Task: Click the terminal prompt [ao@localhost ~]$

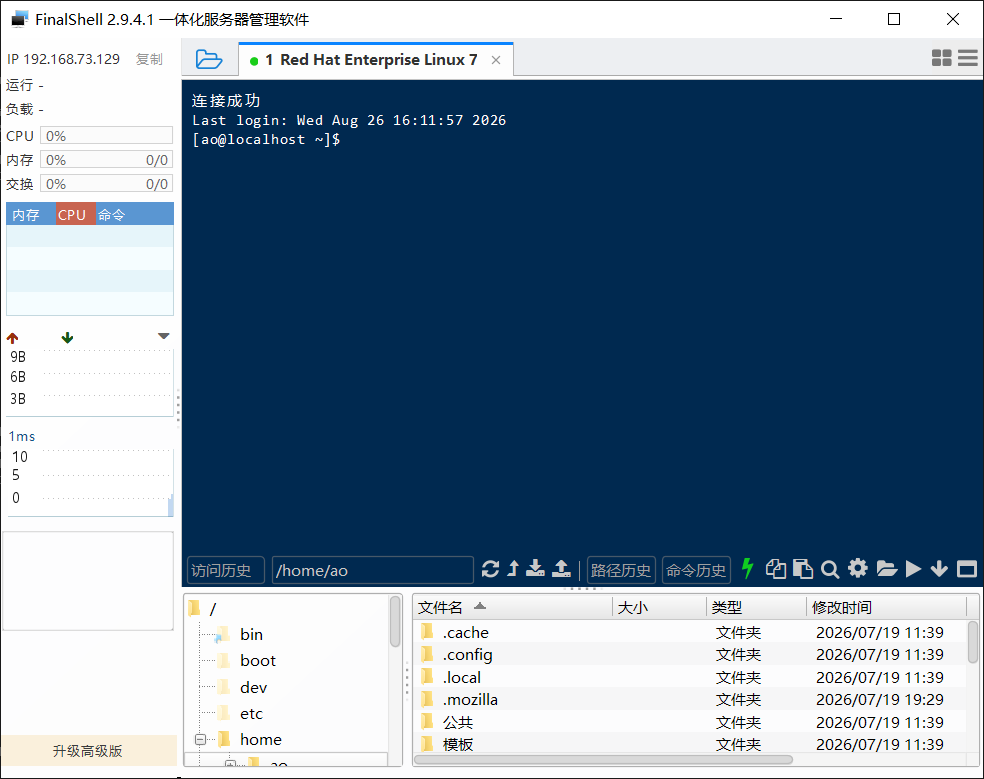Action: [266, 139]
